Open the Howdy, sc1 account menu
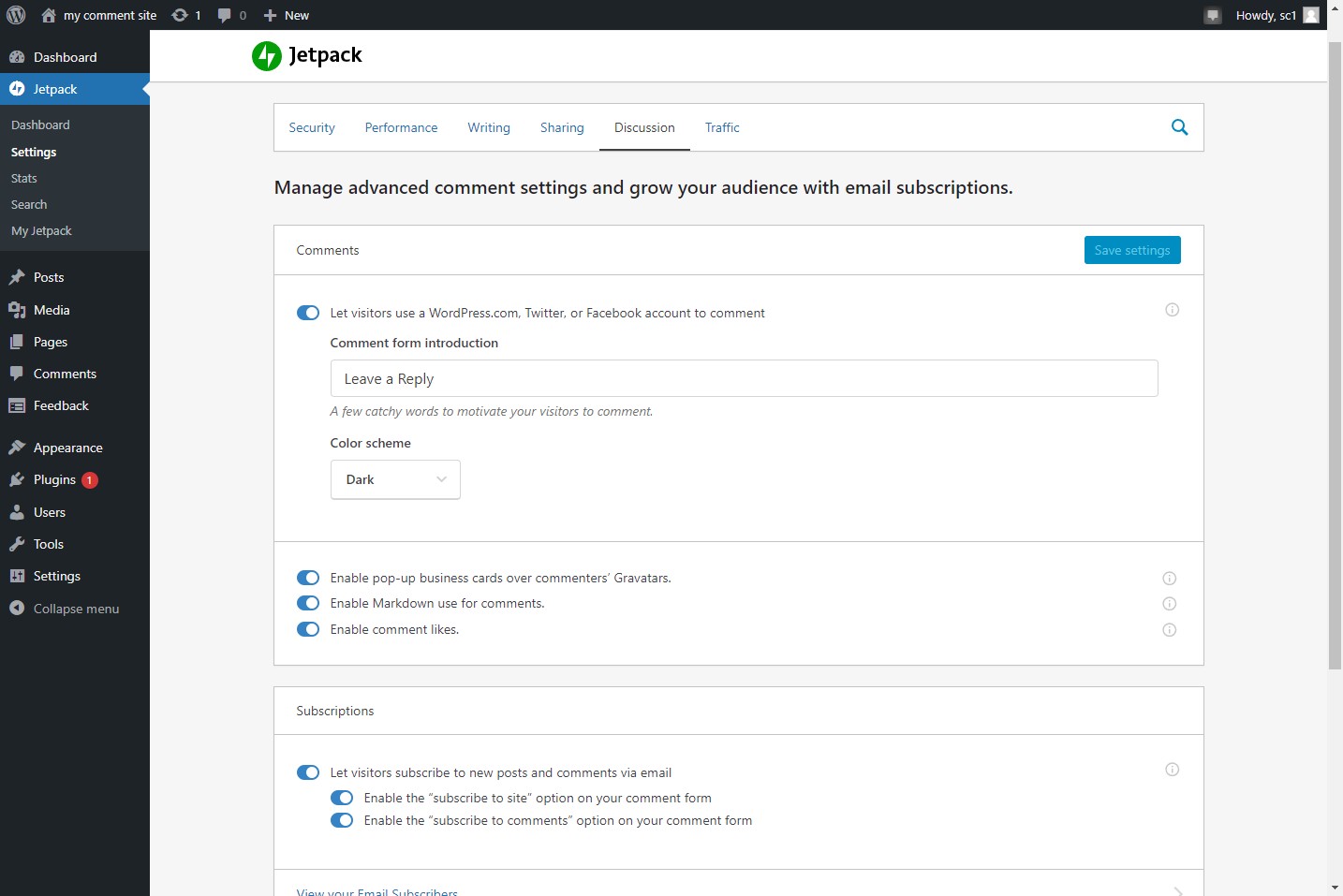Image resolution: width=1343 pixels, height=896 pixels. [x=1277, y=15]
